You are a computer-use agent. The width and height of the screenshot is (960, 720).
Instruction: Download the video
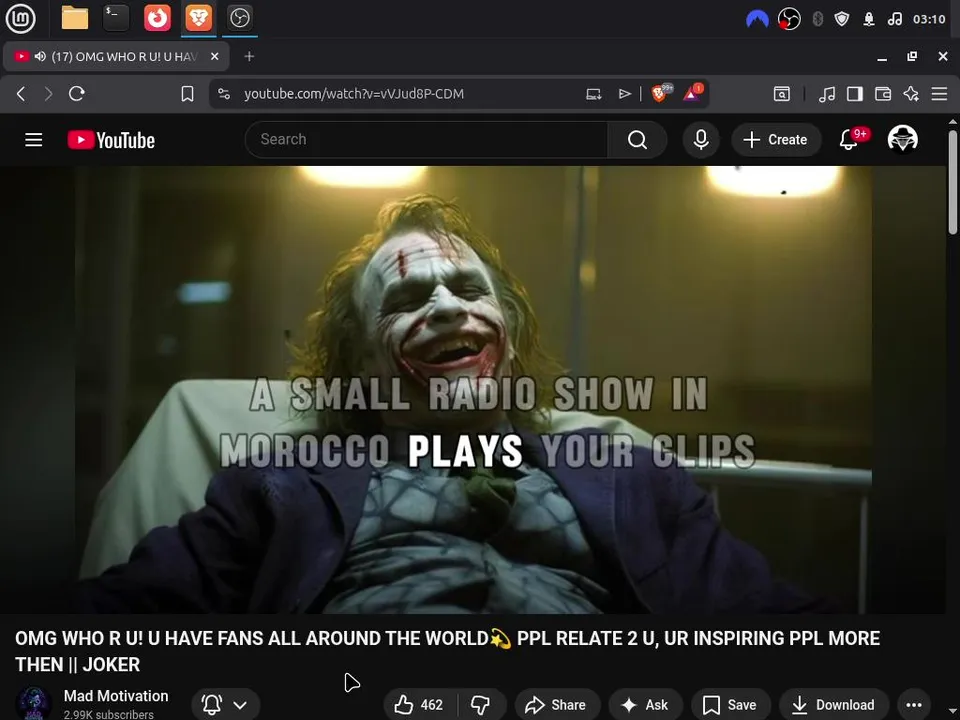pos(833,705)
